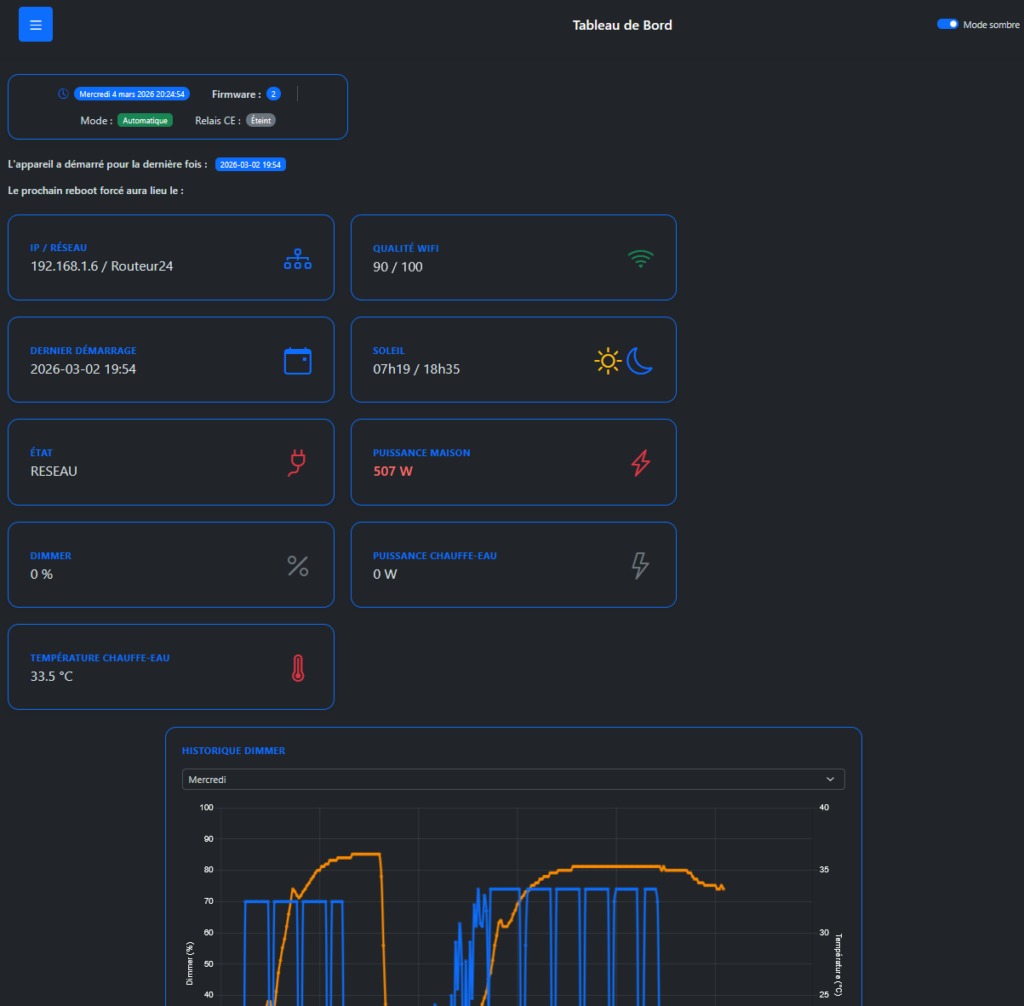Click the red thermometer icon

point(298,668)
